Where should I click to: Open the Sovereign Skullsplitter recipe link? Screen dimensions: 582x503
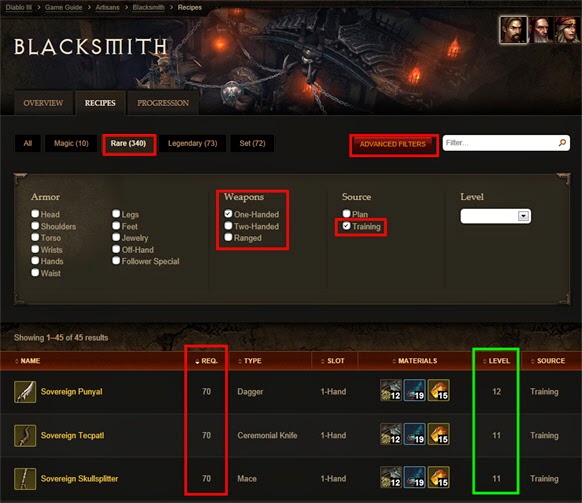(x=79, y=479)
